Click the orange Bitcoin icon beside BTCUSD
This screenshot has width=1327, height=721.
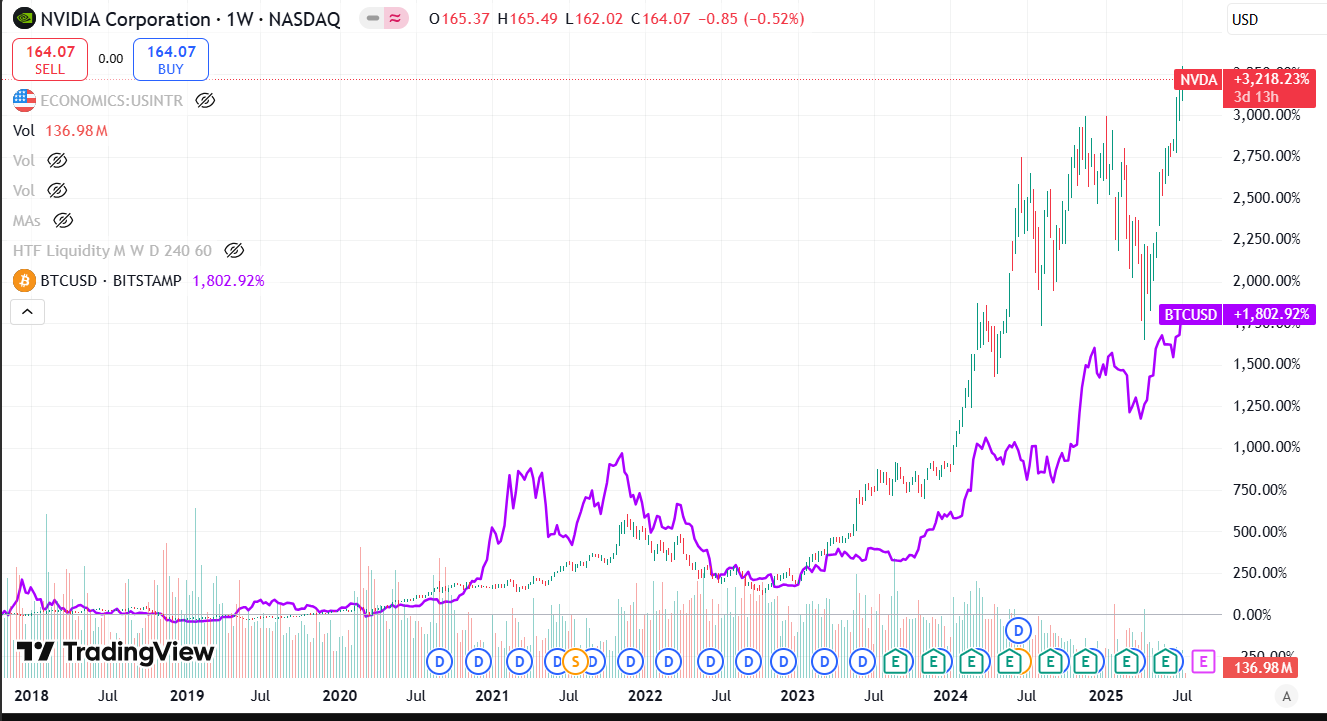[24, 281]
